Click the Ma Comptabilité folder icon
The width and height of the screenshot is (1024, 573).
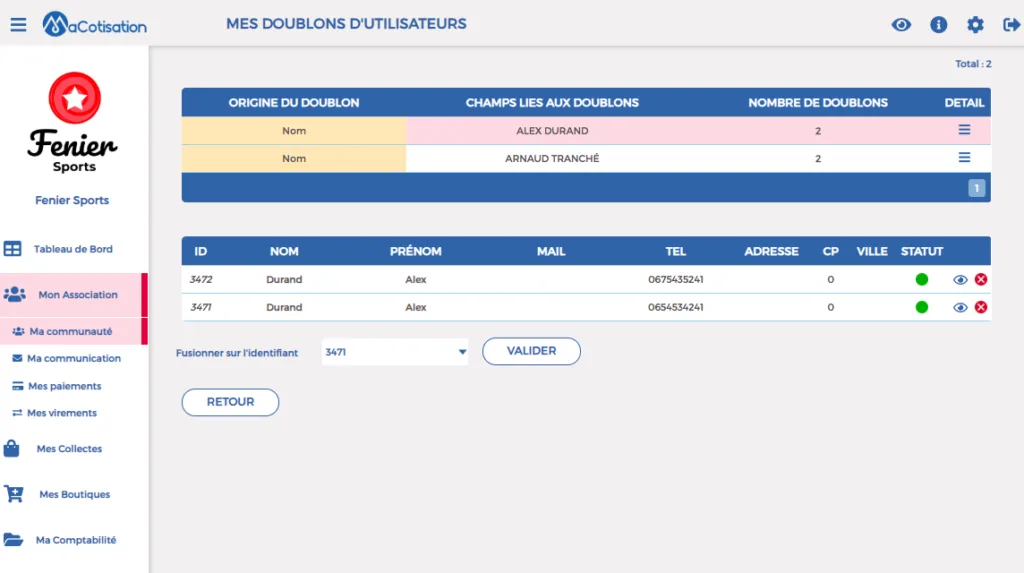coord(13,540)
